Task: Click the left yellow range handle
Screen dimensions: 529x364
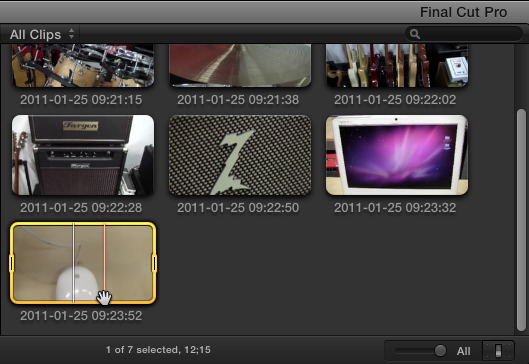Action: click(x=12, y=263)
